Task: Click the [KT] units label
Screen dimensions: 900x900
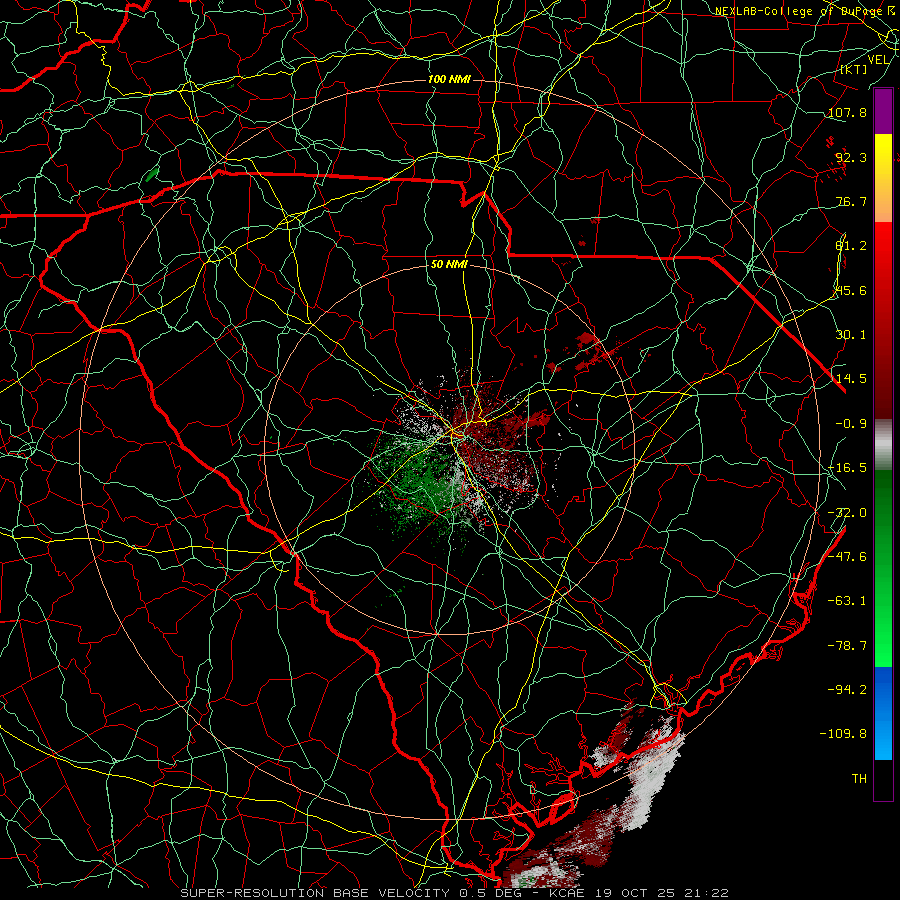Action: click(853, 69)
